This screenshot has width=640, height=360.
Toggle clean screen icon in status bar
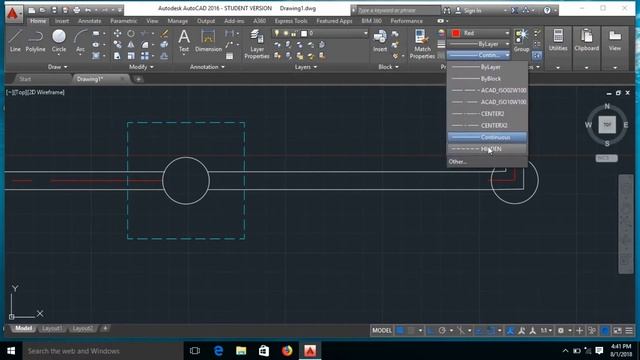tap(618, 331)
